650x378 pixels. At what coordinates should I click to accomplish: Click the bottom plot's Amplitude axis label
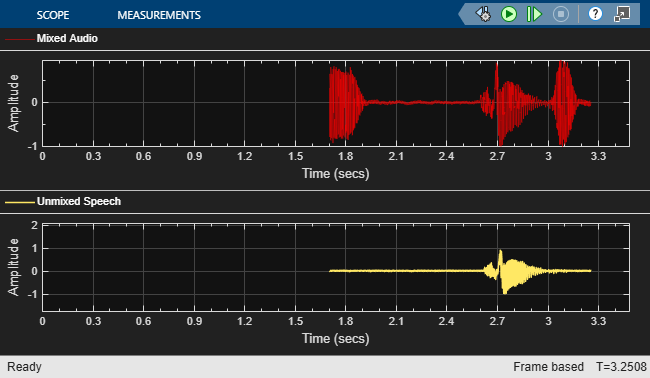tap(14, 267)
